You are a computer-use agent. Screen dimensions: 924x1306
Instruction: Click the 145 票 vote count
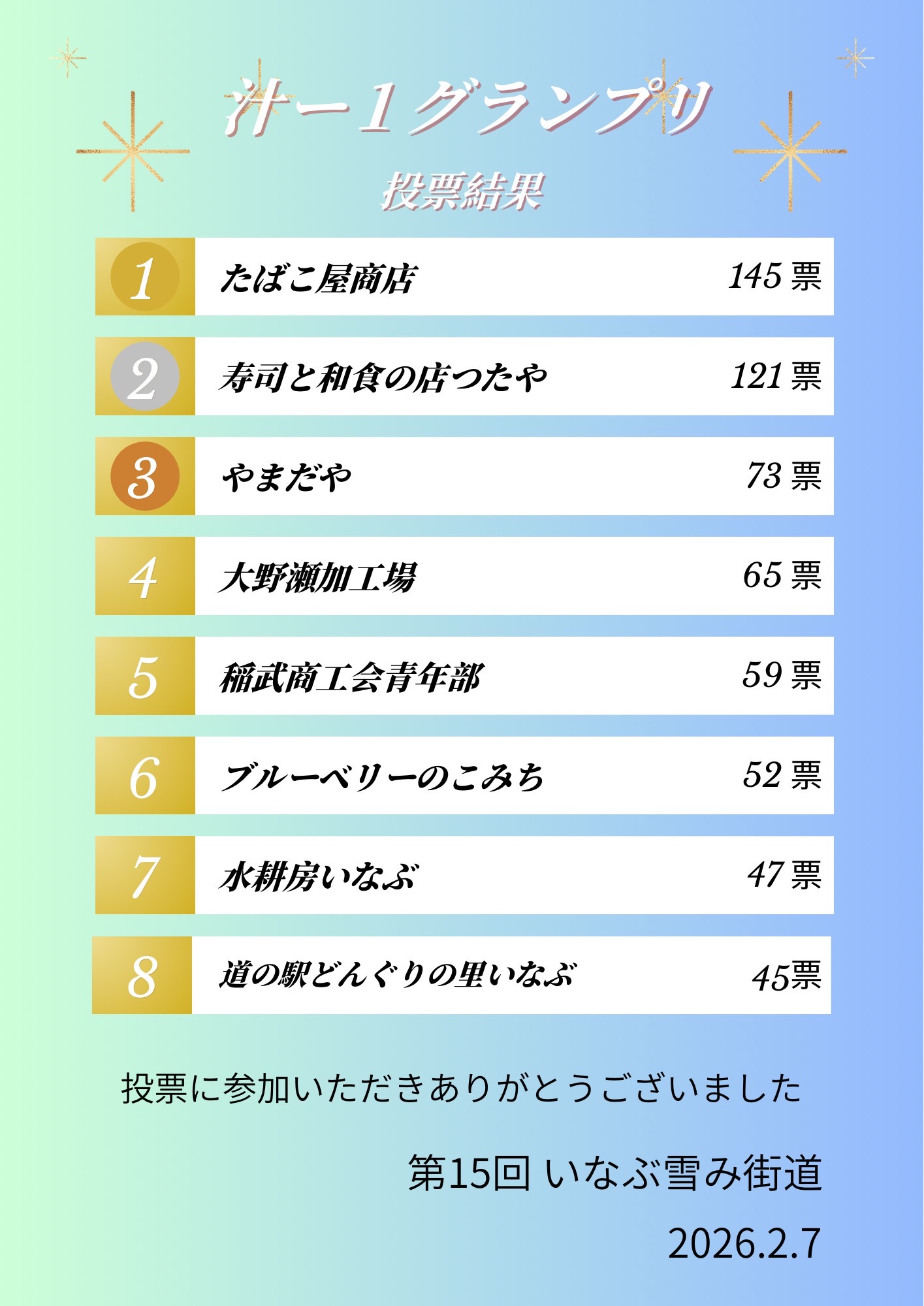(774, 276)
